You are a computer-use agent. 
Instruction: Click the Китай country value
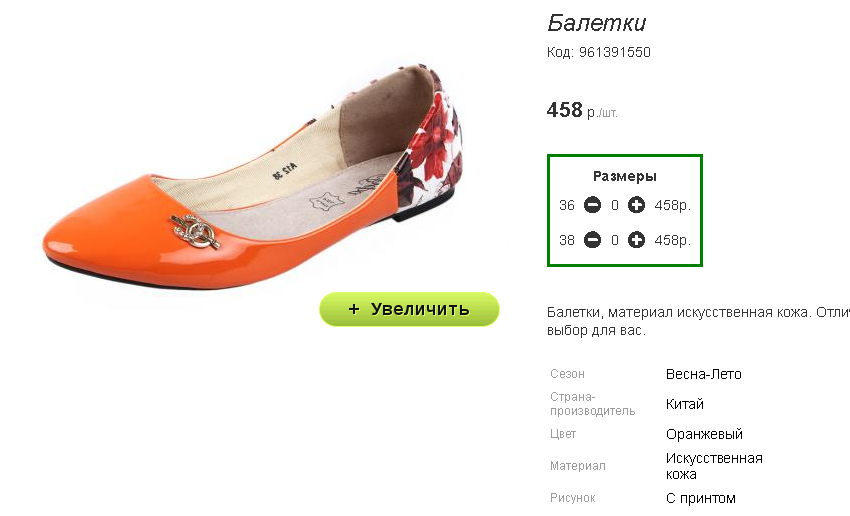[x=685, y=404]
